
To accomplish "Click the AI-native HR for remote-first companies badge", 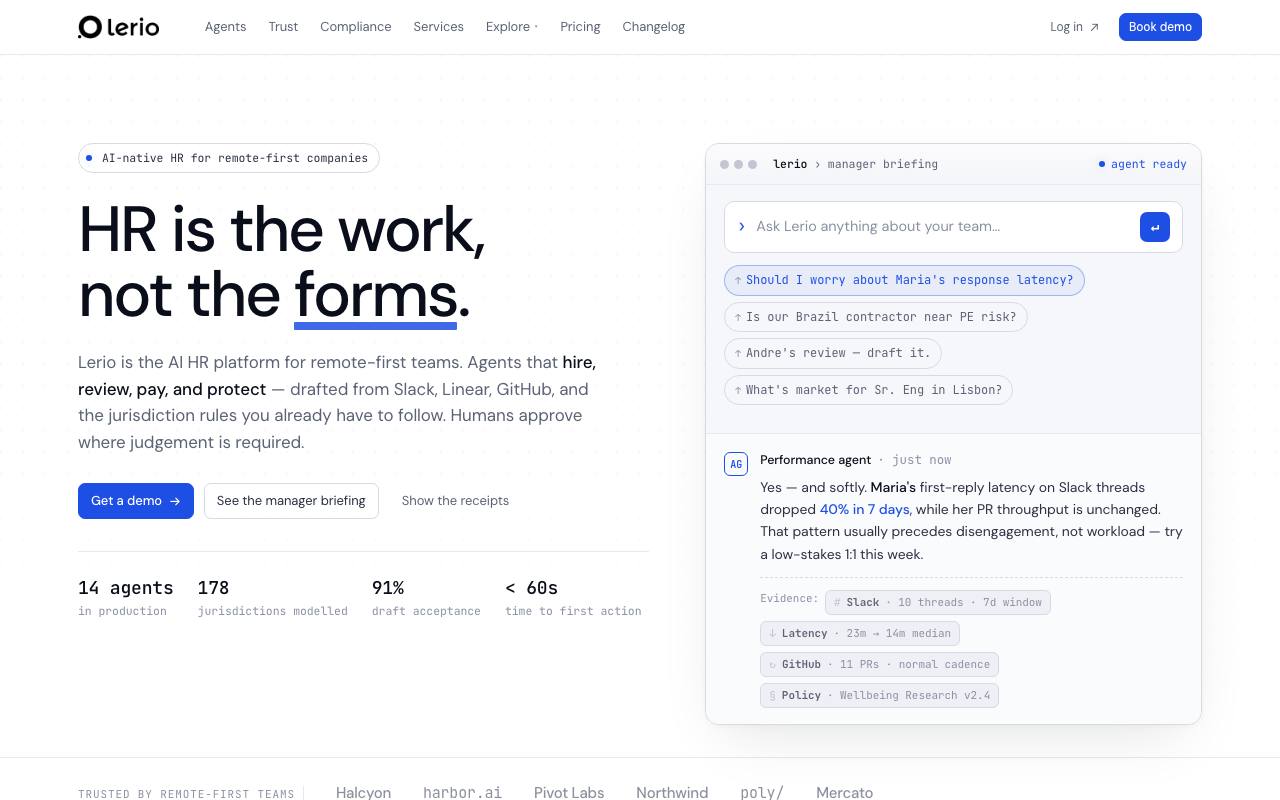I will [229, 158].
